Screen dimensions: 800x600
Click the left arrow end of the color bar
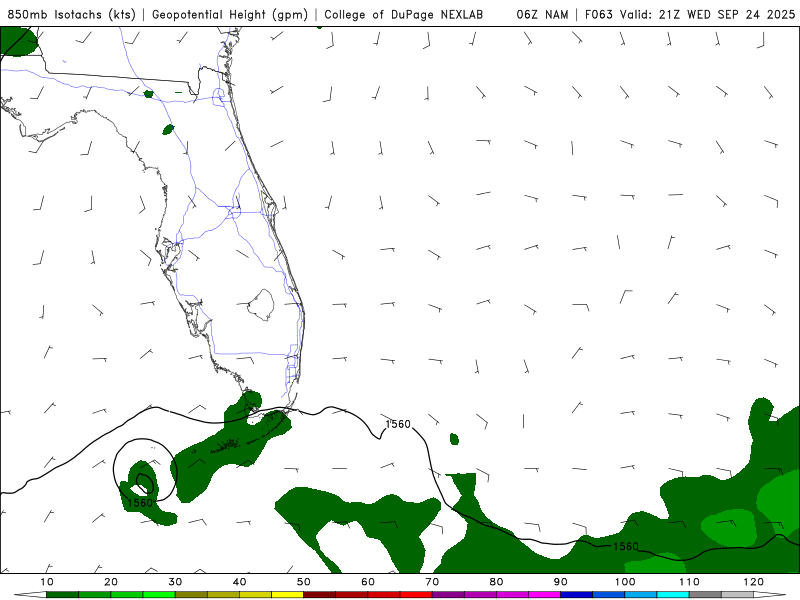point(30,595)
